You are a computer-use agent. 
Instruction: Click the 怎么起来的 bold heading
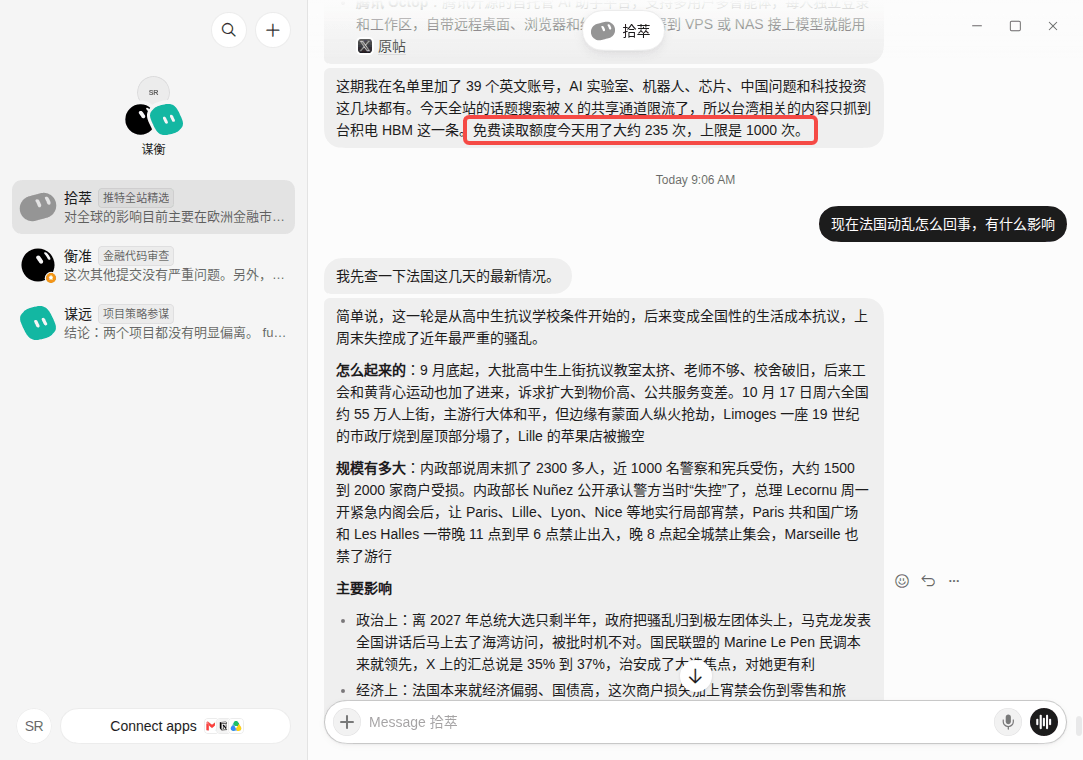coord(371,370)
